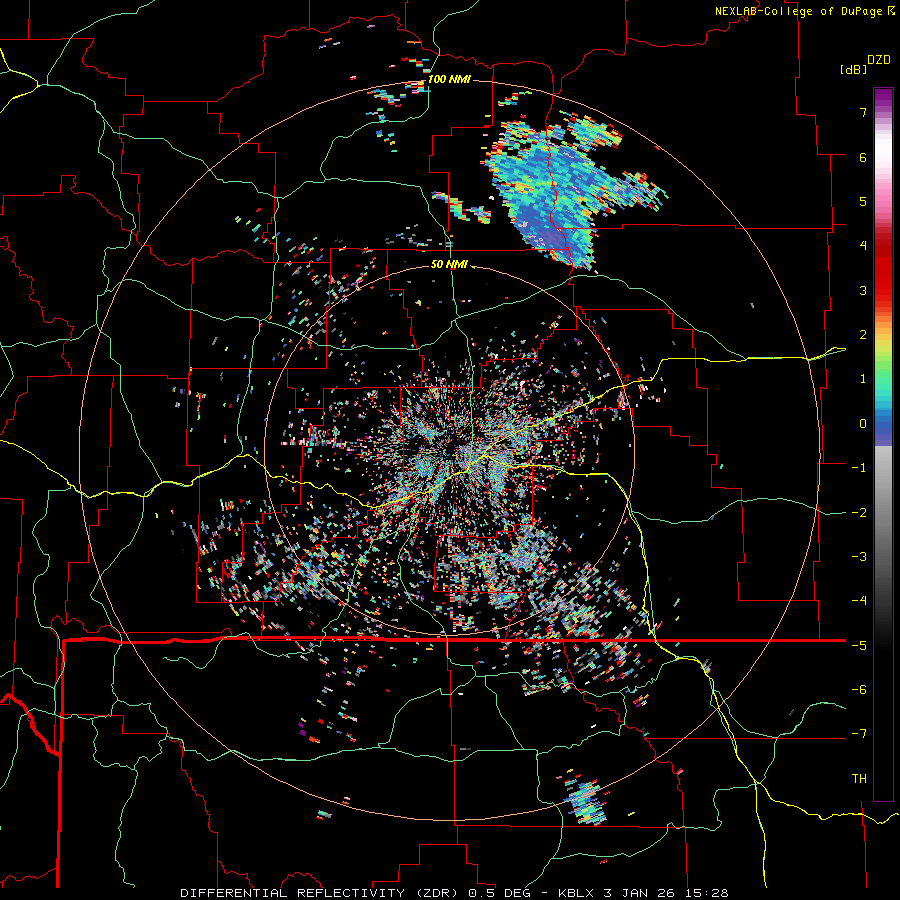Click the KBLX station identifier in caption

577,893
